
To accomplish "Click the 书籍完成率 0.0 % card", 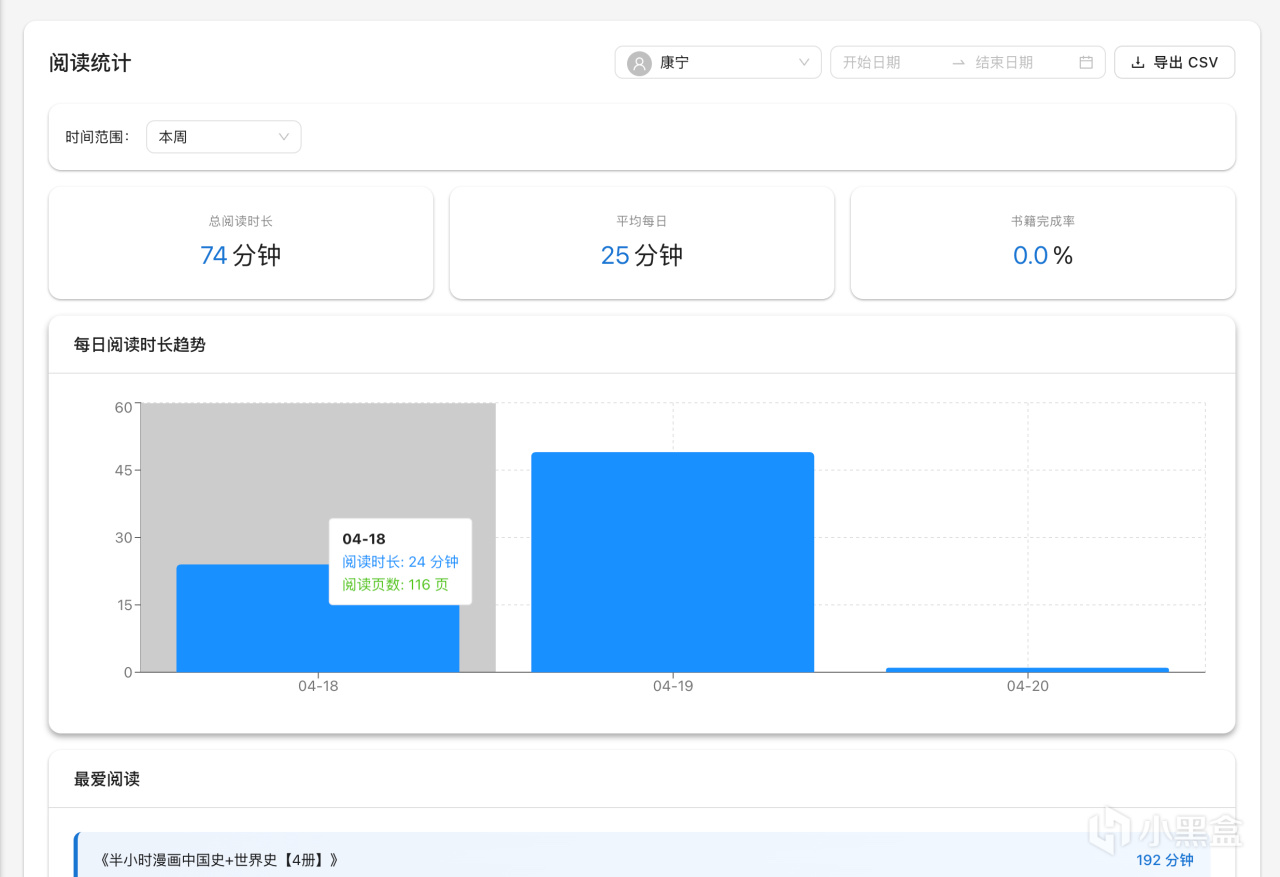I will point(1043,243).
